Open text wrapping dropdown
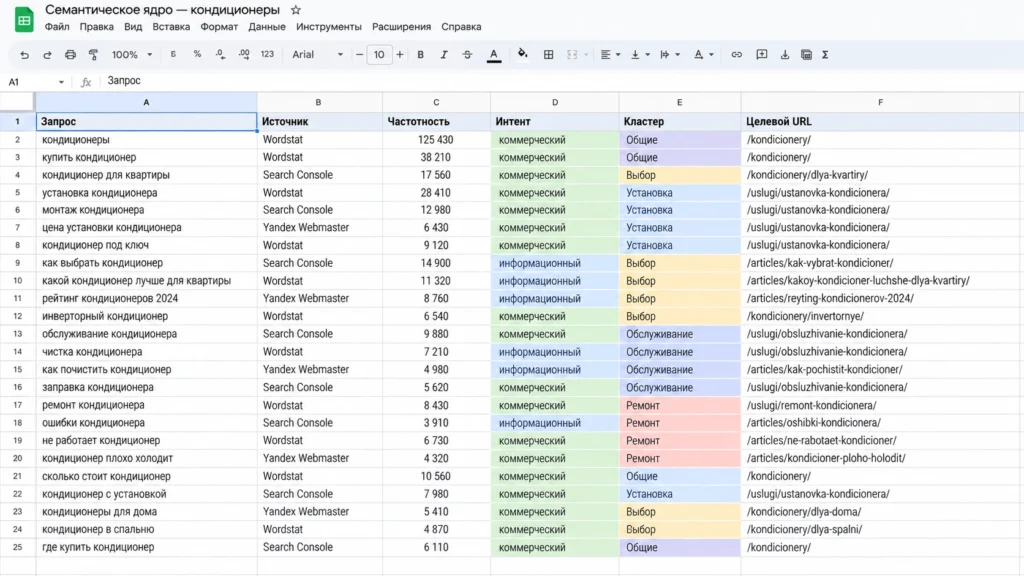This screenshot has height=576, width=1024. click(x=670, y=55)
